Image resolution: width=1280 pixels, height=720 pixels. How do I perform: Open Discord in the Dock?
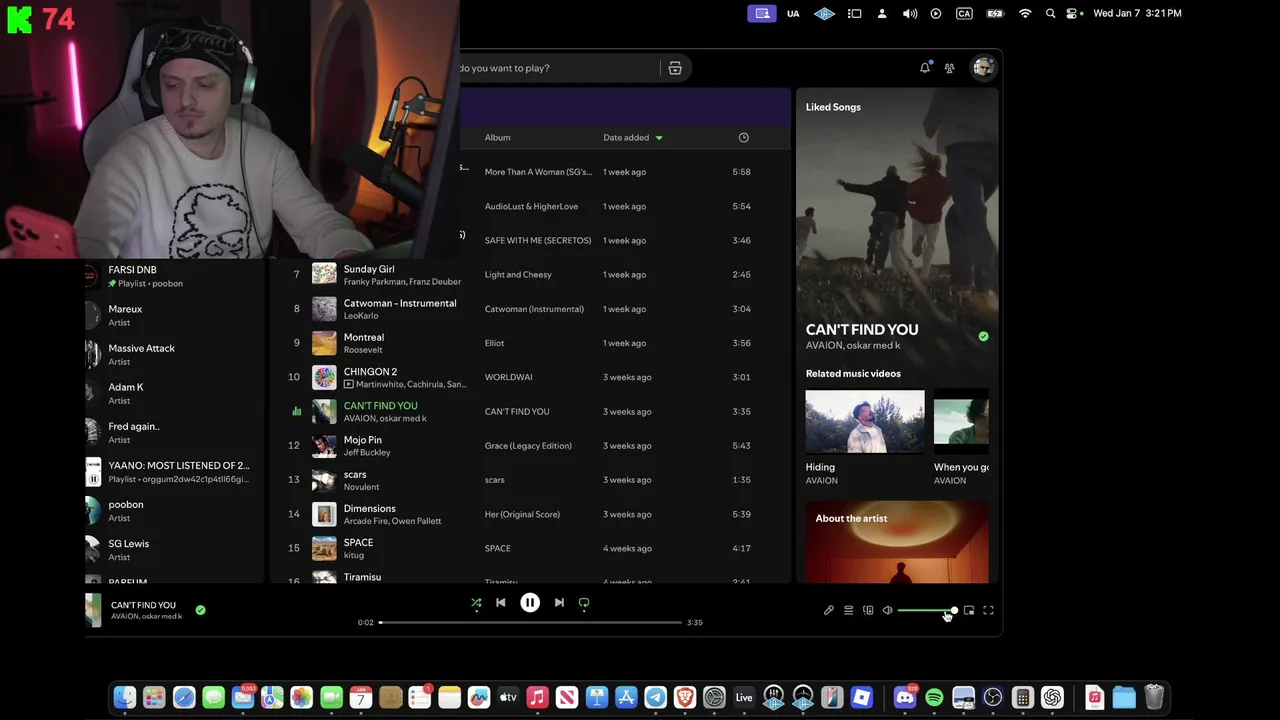pyautogui.click(x=905, y=697)
